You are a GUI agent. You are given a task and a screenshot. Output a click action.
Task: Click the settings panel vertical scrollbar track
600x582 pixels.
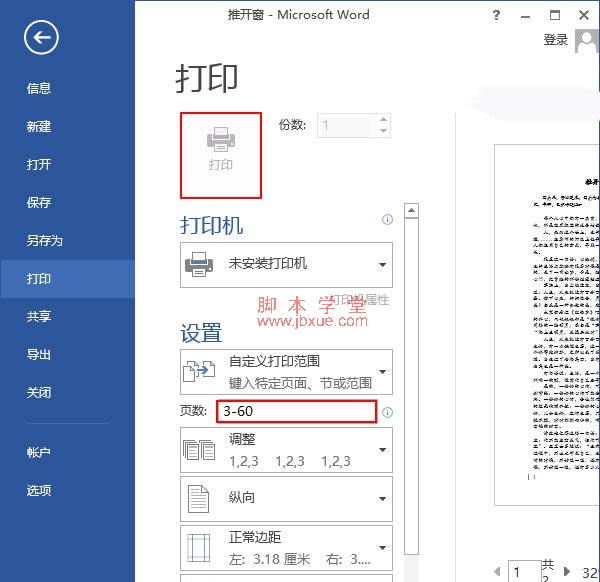tap(411, 386)
